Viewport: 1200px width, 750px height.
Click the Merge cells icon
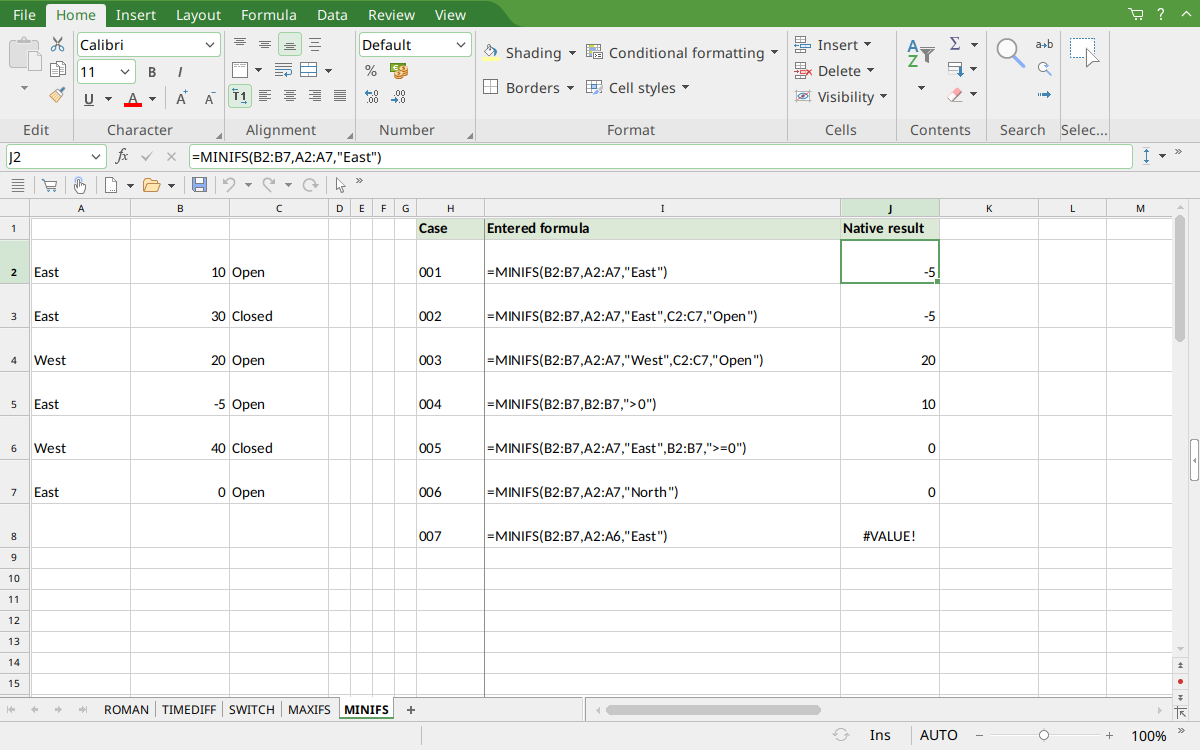click(308, 70)
